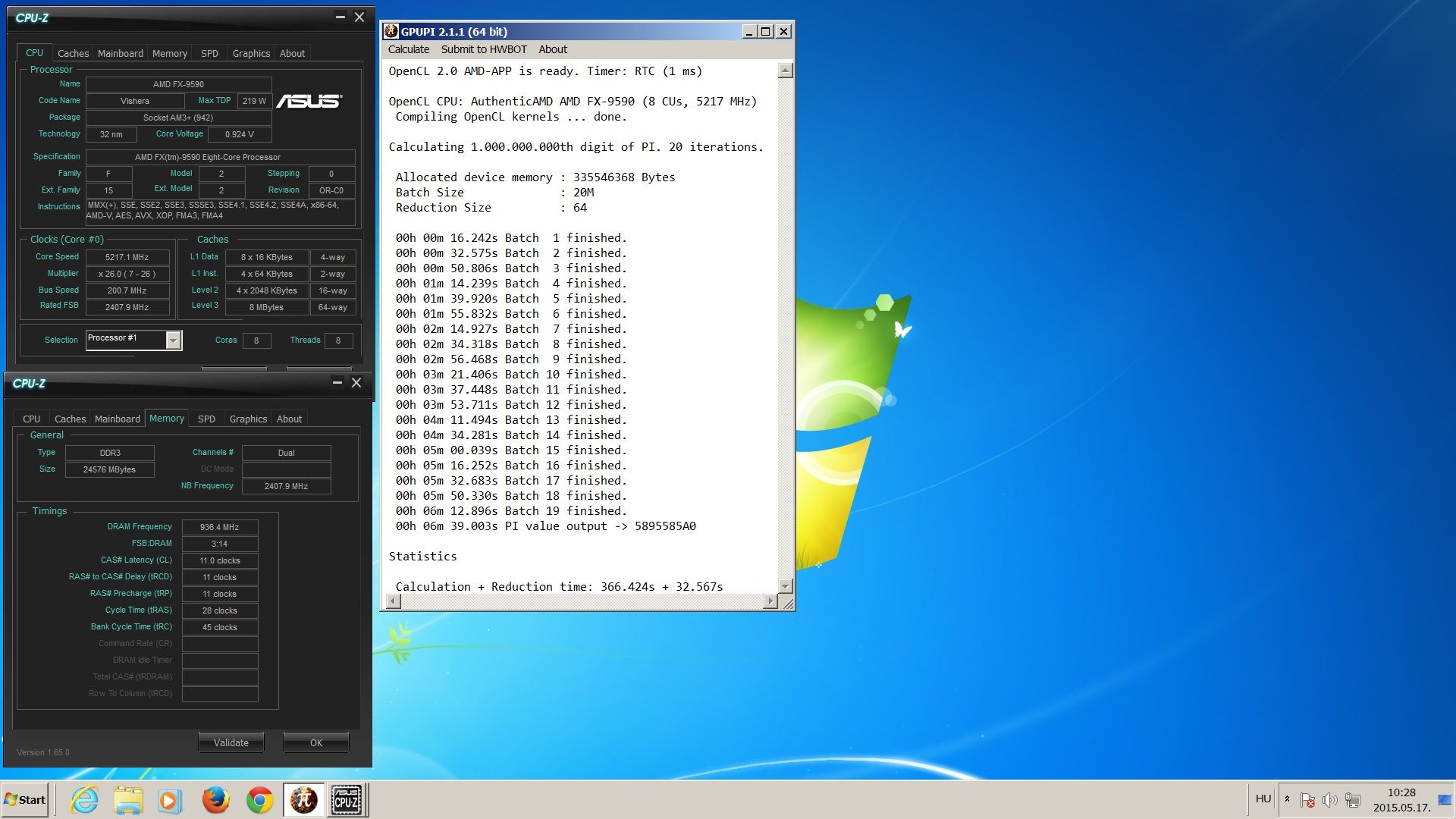Image resolution: width=1456 pixels, height=819 pixels.
Task: Click the Core Voltage 0.924 V value
Action: pyautogui.click(x=239, y=134)
